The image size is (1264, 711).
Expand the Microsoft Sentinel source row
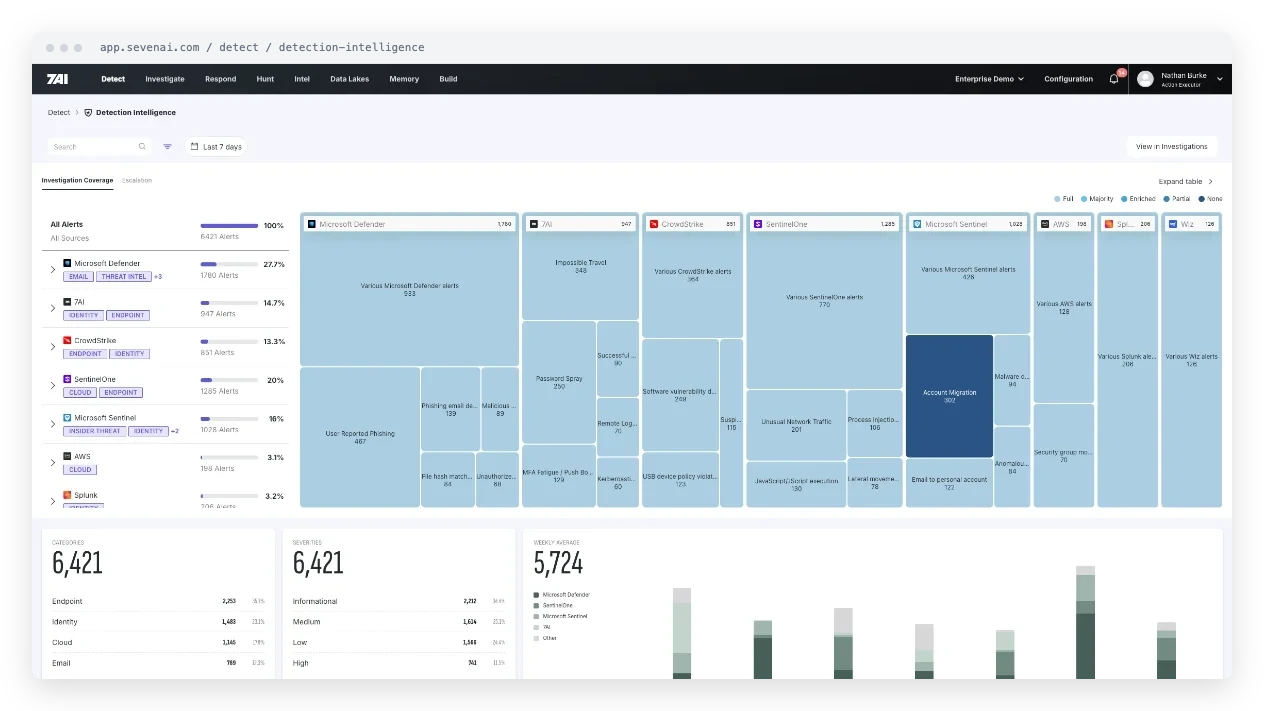tap(53, 424)
